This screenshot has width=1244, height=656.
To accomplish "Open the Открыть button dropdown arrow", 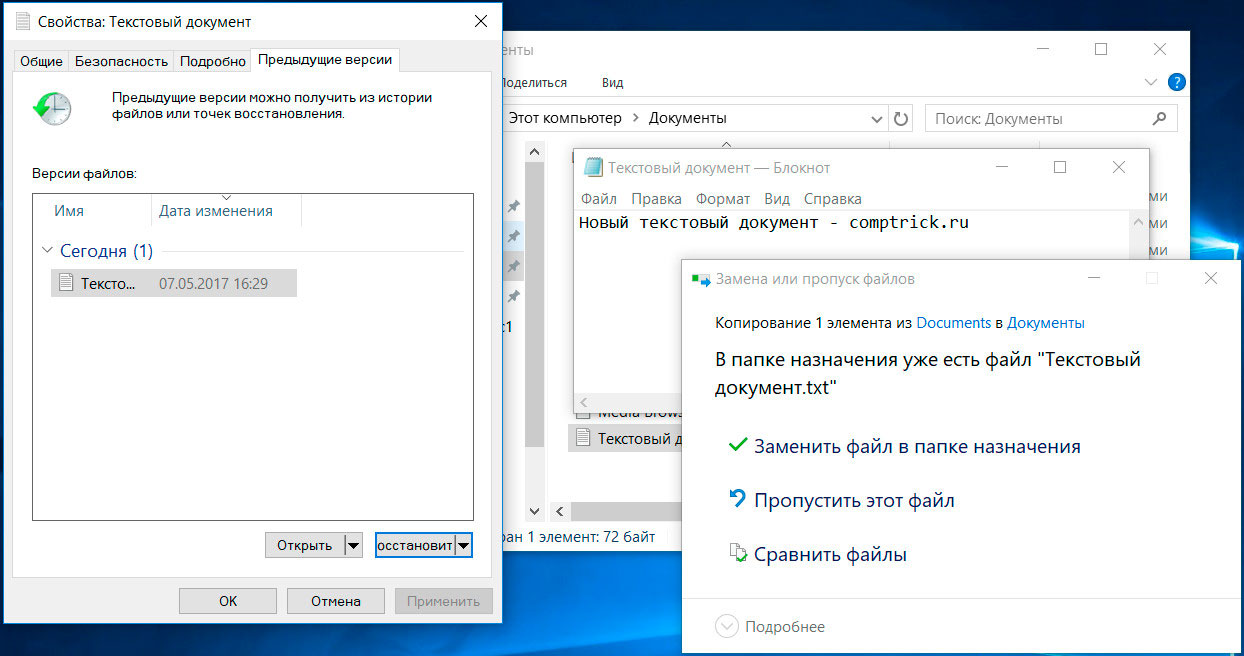I will click(352, 545).
